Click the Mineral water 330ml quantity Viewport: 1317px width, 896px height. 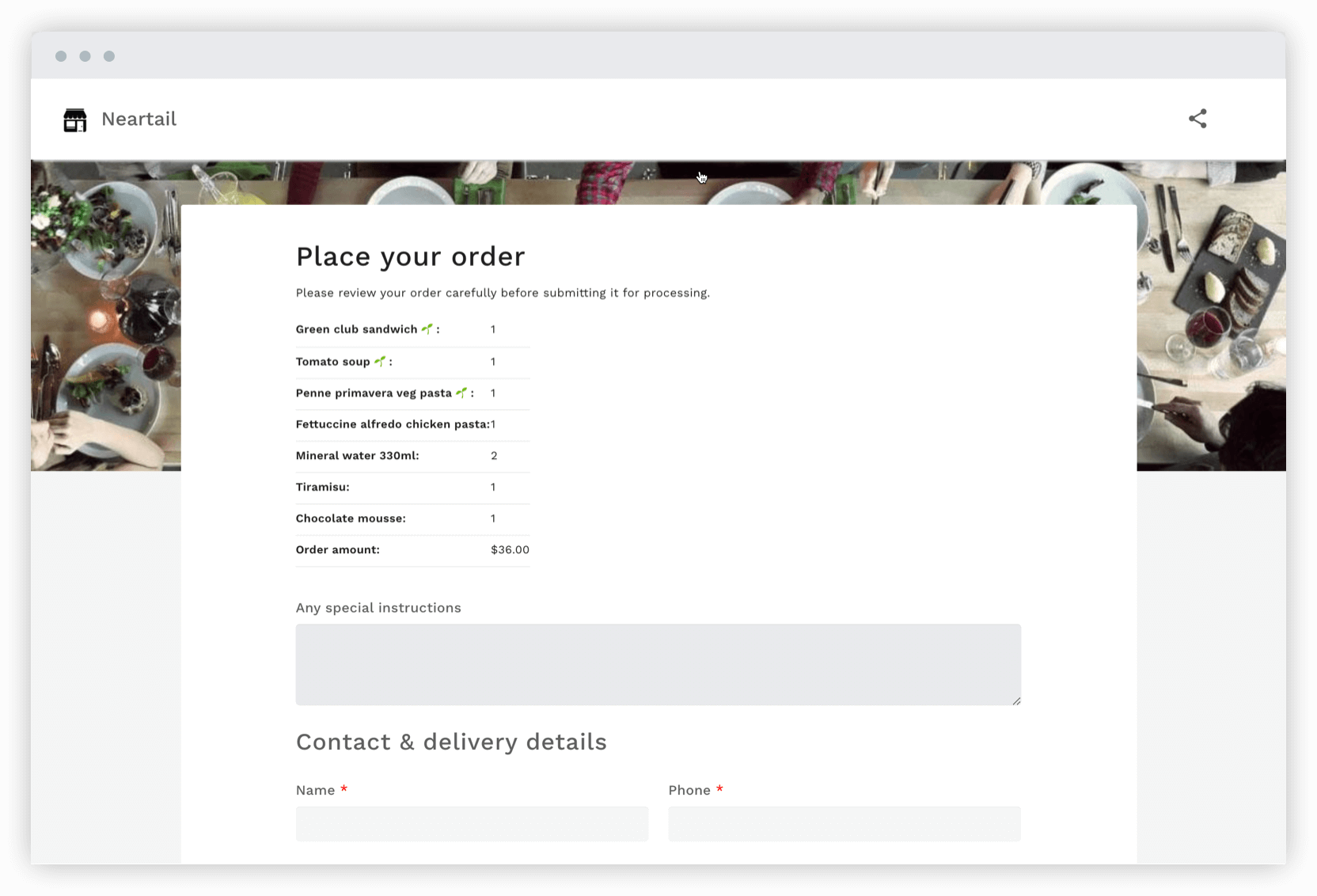click(x=494, y=455)
